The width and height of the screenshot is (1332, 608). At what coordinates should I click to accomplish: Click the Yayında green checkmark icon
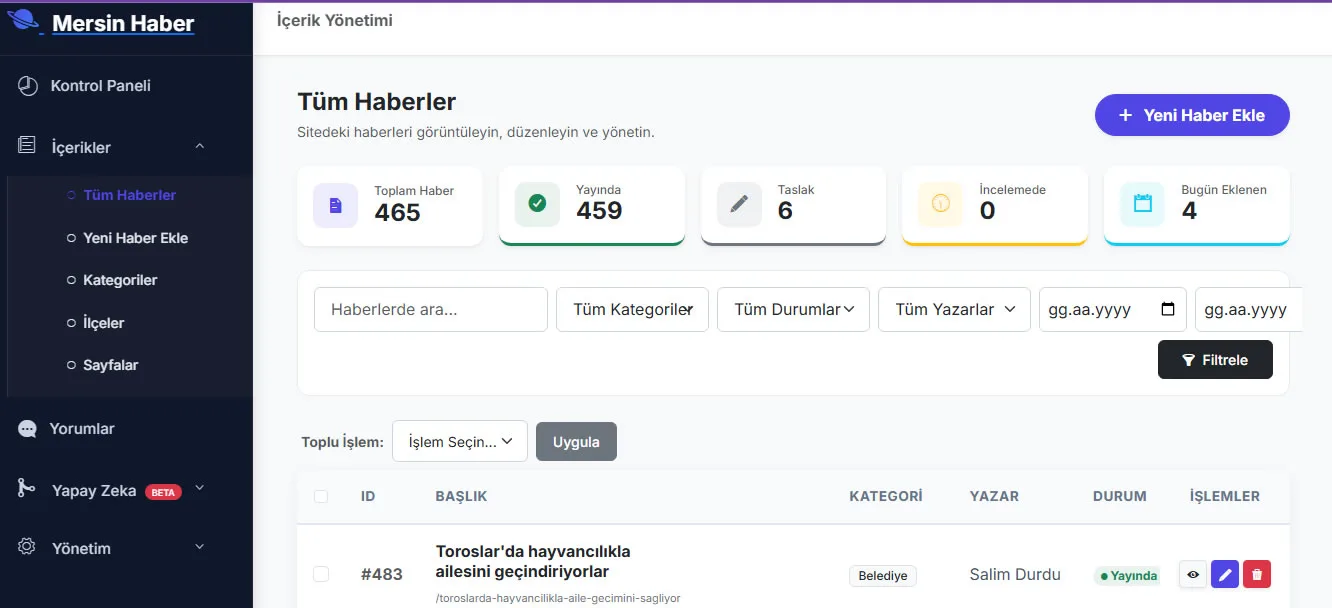tap(537, 204)
